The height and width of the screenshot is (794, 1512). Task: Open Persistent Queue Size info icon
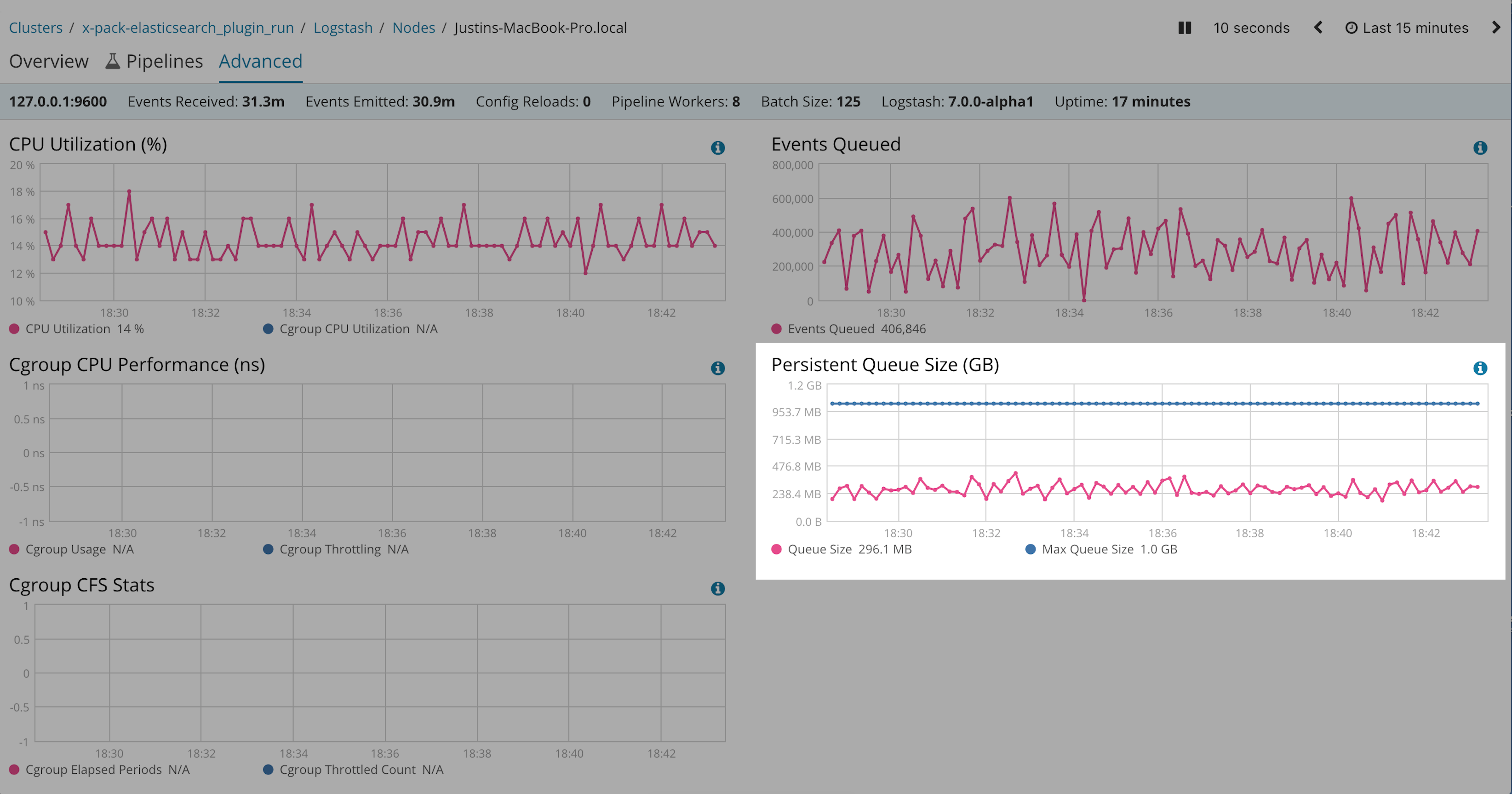(1480, 368)
